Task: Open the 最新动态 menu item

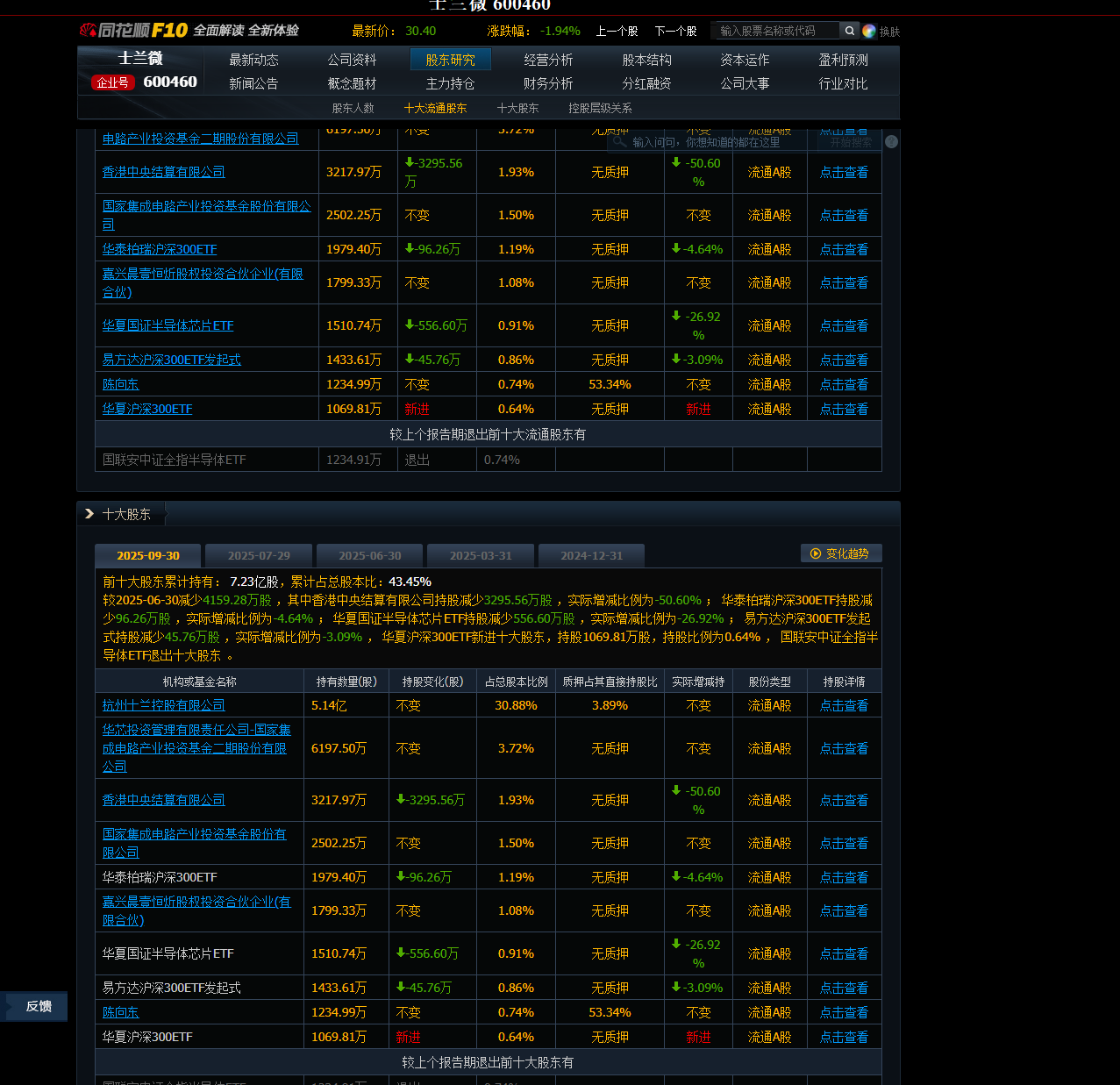Action: [x=253, y=60]
